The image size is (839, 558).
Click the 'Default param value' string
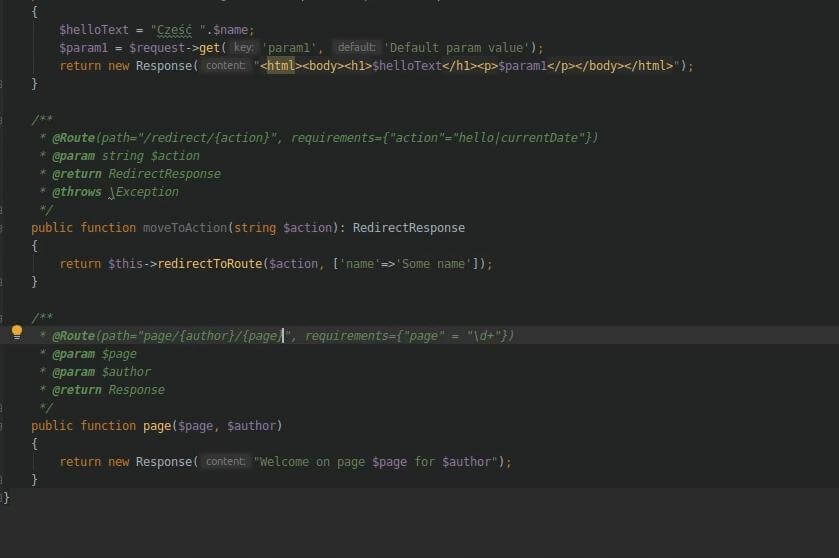point(456,48)
